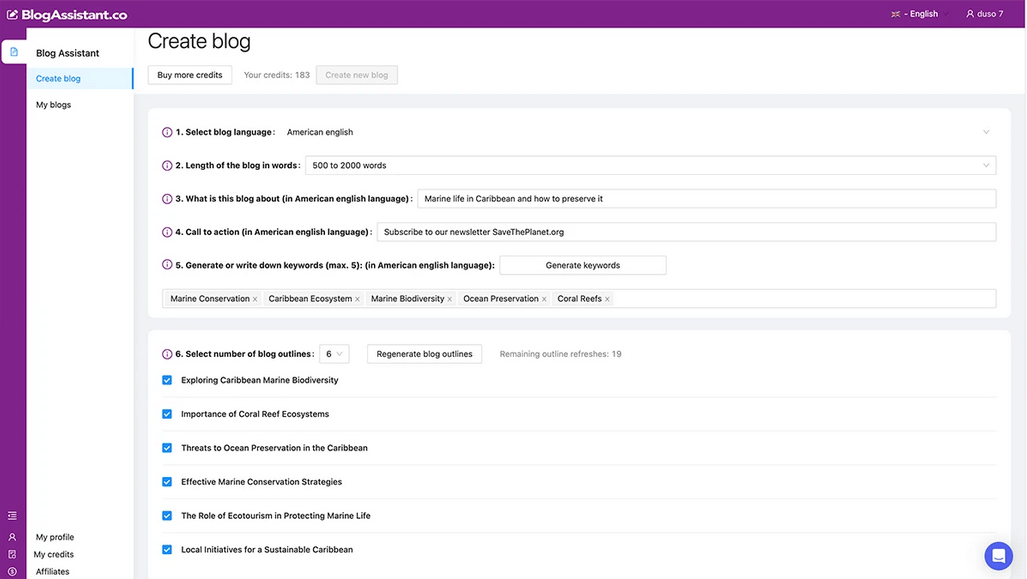Image resolution: width=1027 pixels, height=579 pixels.
Task: Click the Call to action text field
Action: (x=686, y=232)
